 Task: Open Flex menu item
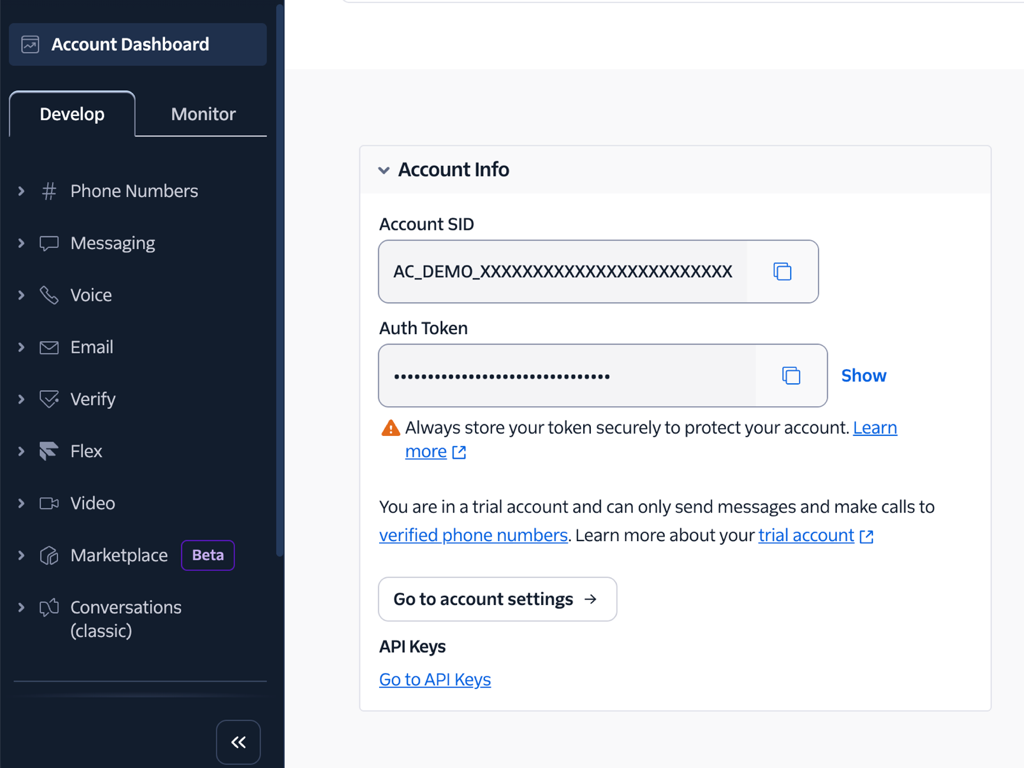pyautogui.click(x=86, y=451)
